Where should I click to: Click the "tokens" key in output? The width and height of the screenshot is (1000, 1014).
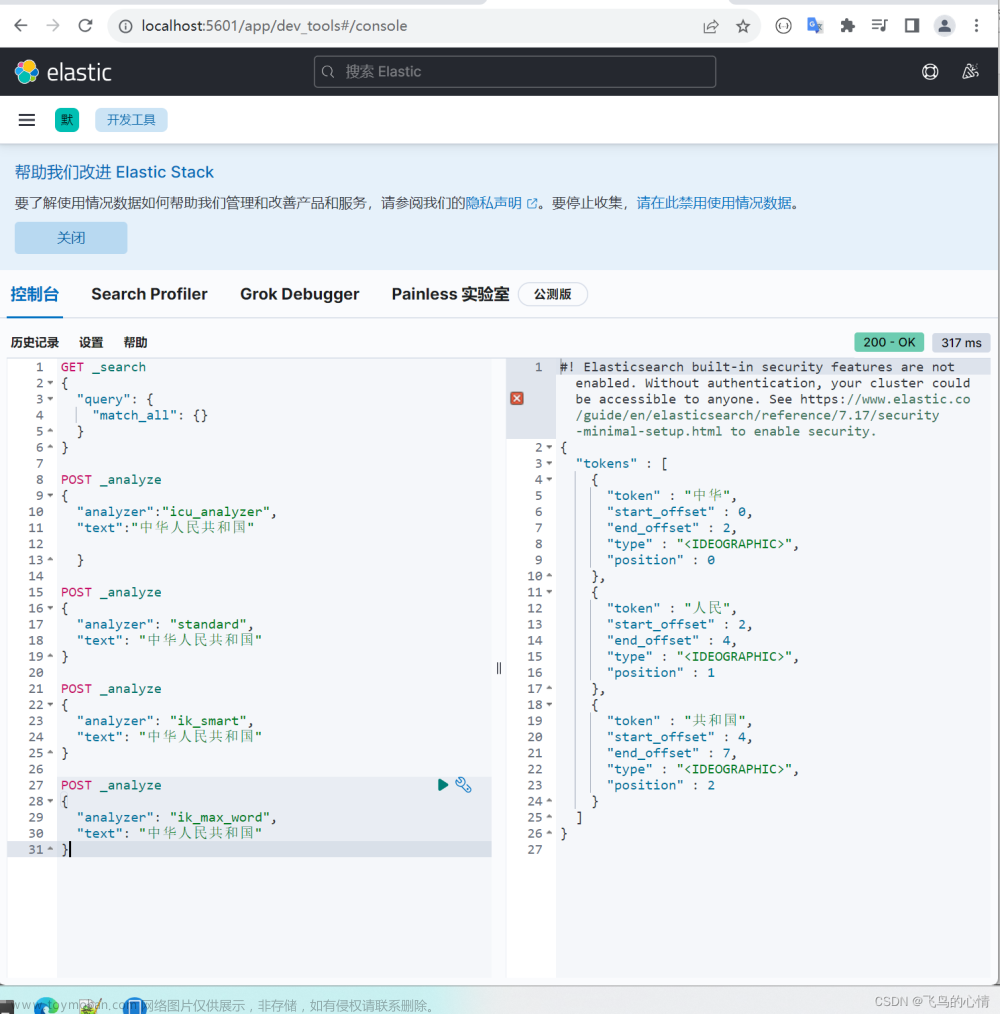point(606,464)
